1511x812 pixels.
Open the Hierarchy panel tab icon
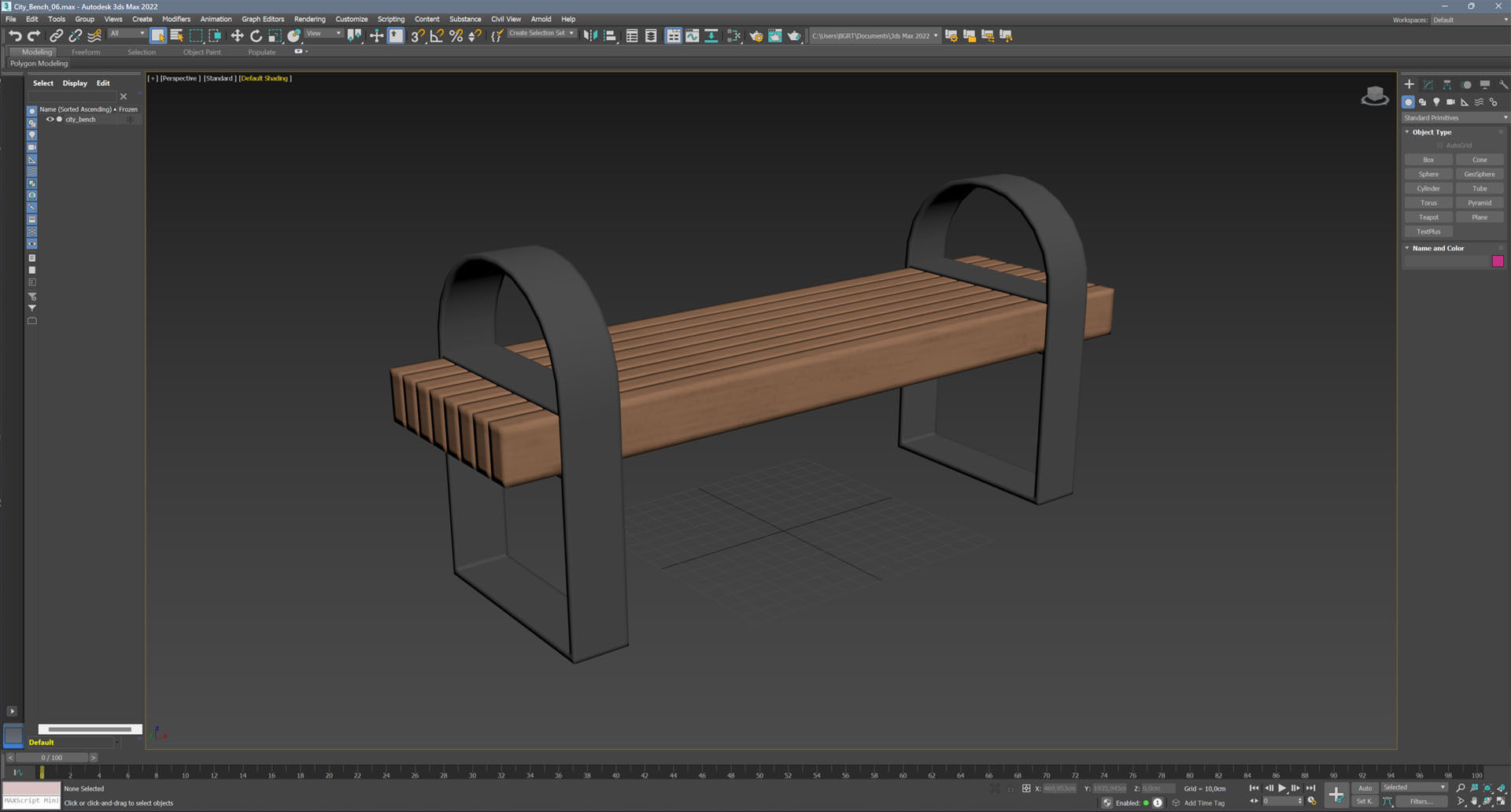pyautogui.click(x=1447, y=84)
